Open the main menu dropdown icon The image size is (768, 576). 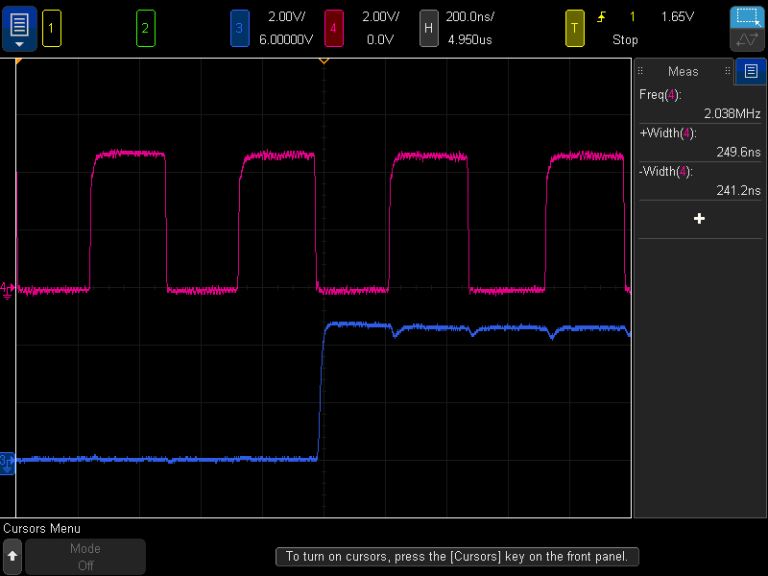19,29
